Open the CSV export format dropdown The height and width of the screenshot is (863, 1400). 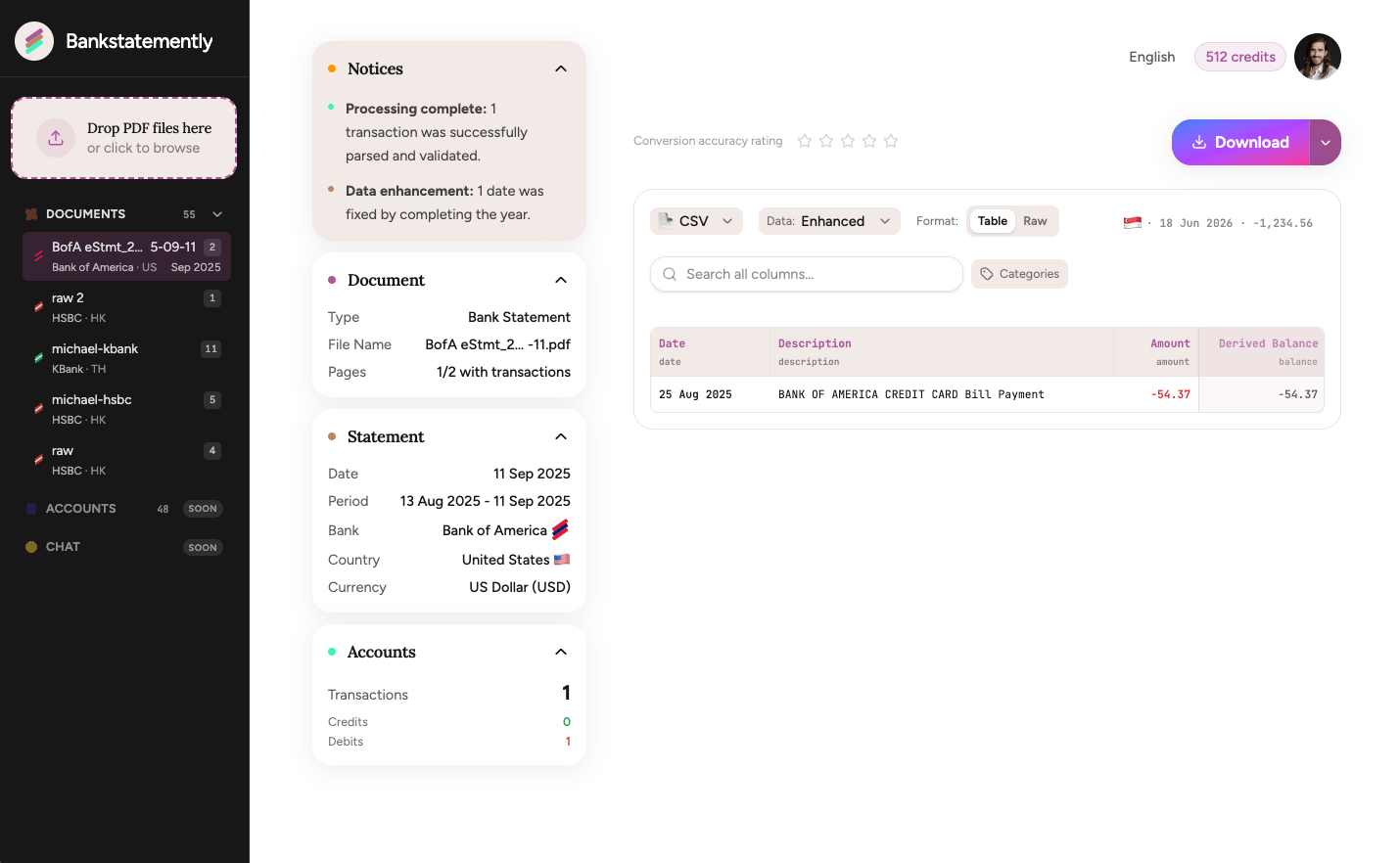tap(696, 221)
